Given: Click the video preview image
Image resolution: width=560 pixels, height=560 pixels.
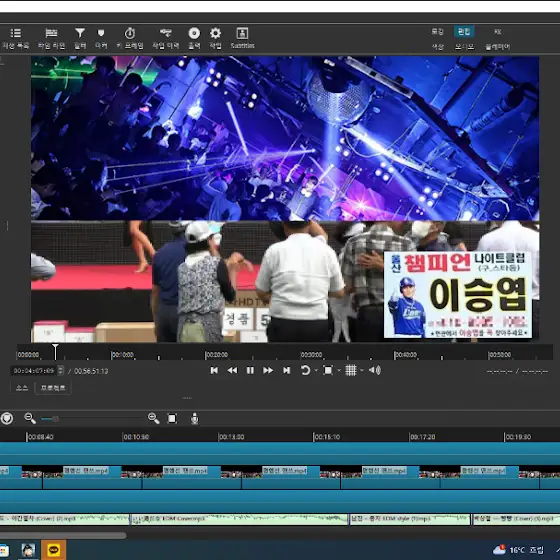Looking at the screenshot, I should tap(285, 199).
